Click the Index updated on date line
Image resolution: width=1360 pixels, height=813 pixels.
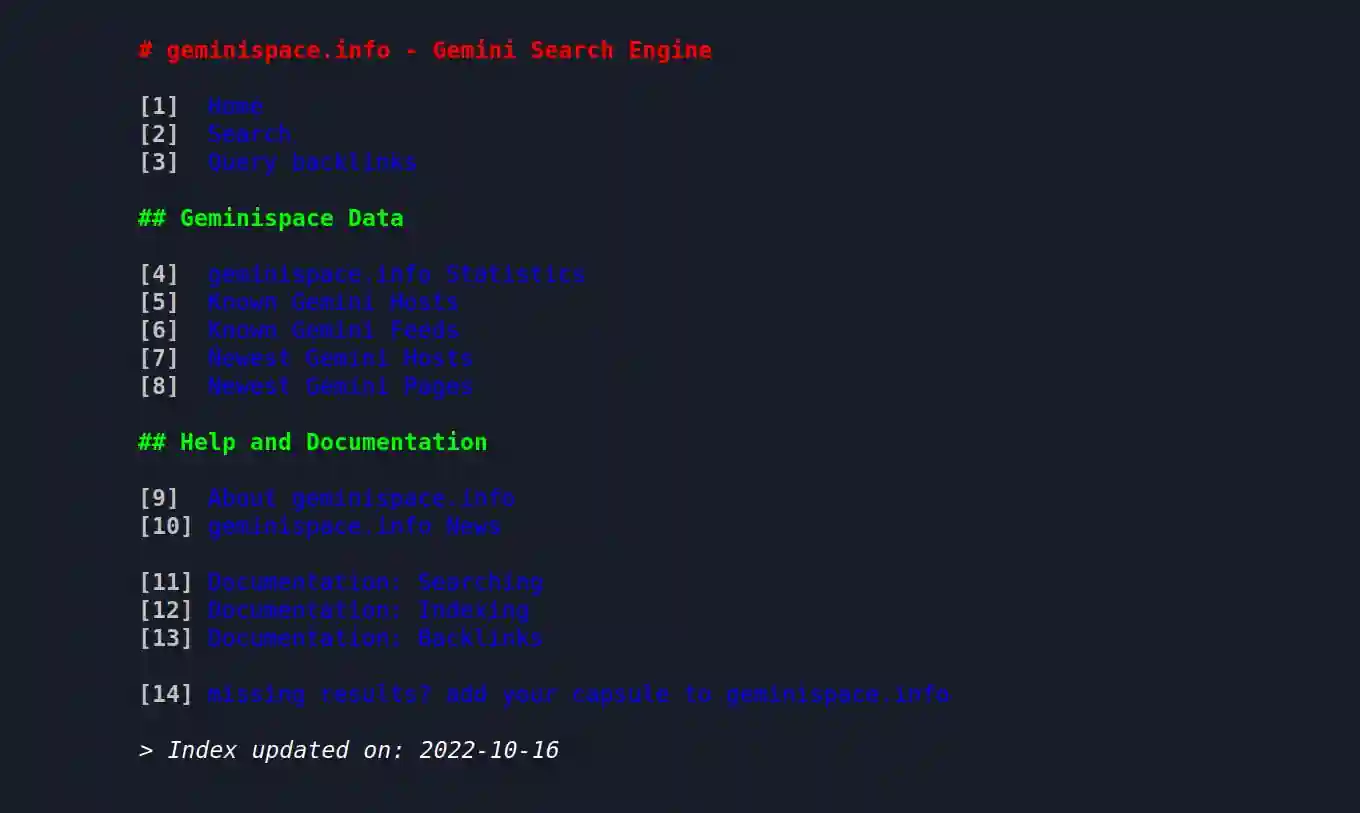(349, 750)
